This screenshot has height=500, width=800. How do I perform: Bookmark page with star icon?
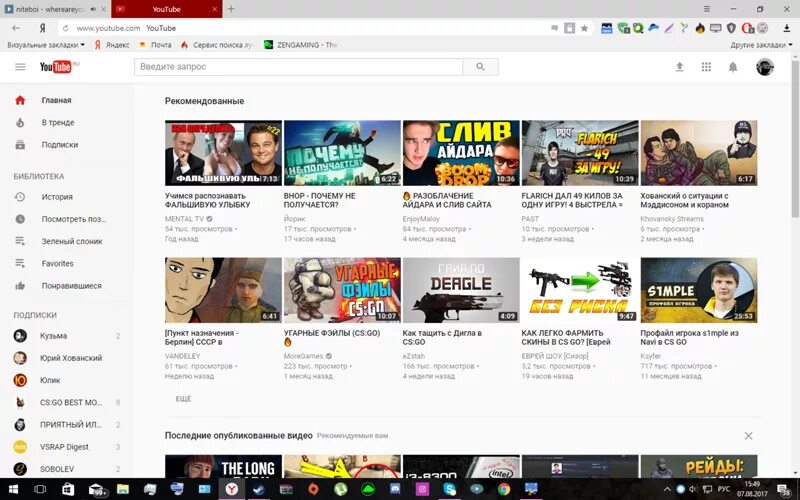[x=584, y=28]
